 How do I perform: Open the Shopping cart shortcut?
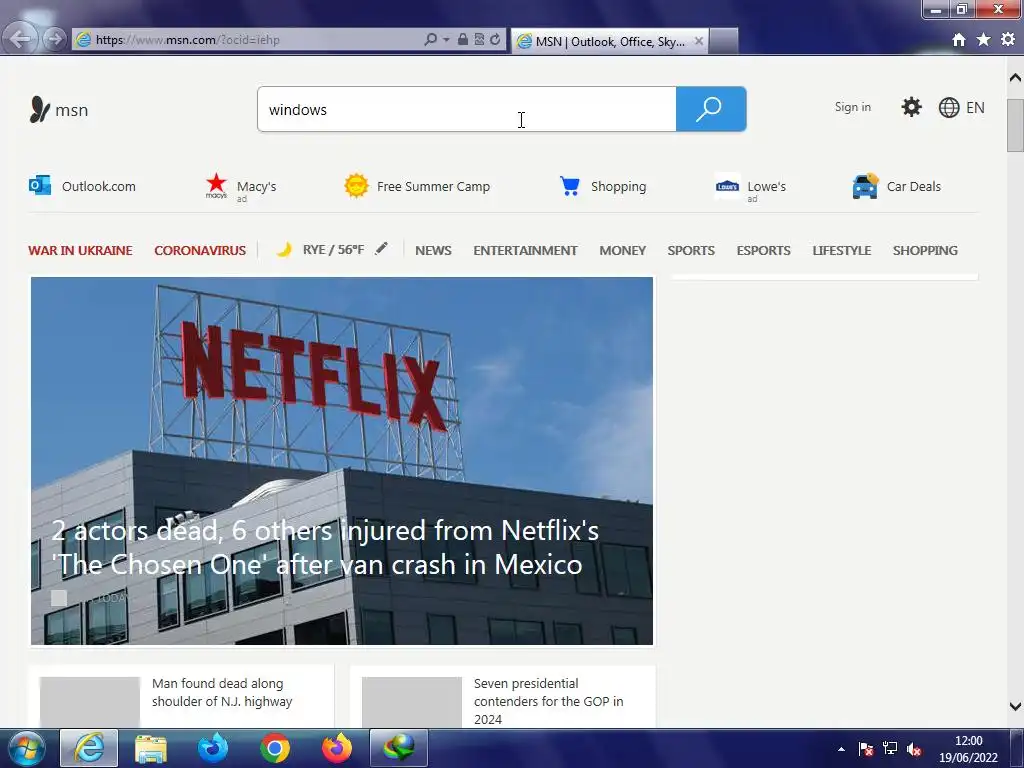[x=603, y=186]
